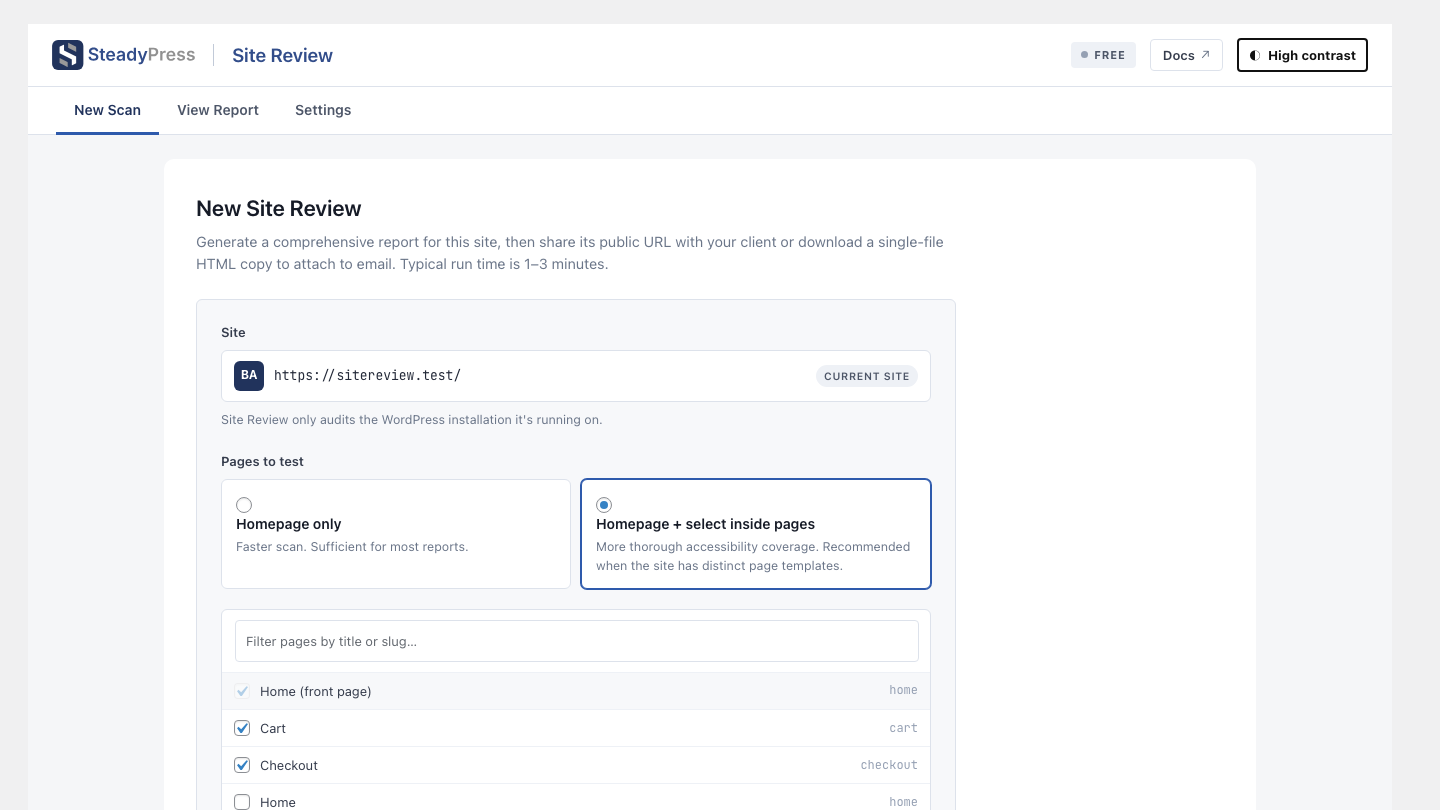The image size is (1440, 810).
Task: Click the FREE plan badge
Action: (1103, 55)
